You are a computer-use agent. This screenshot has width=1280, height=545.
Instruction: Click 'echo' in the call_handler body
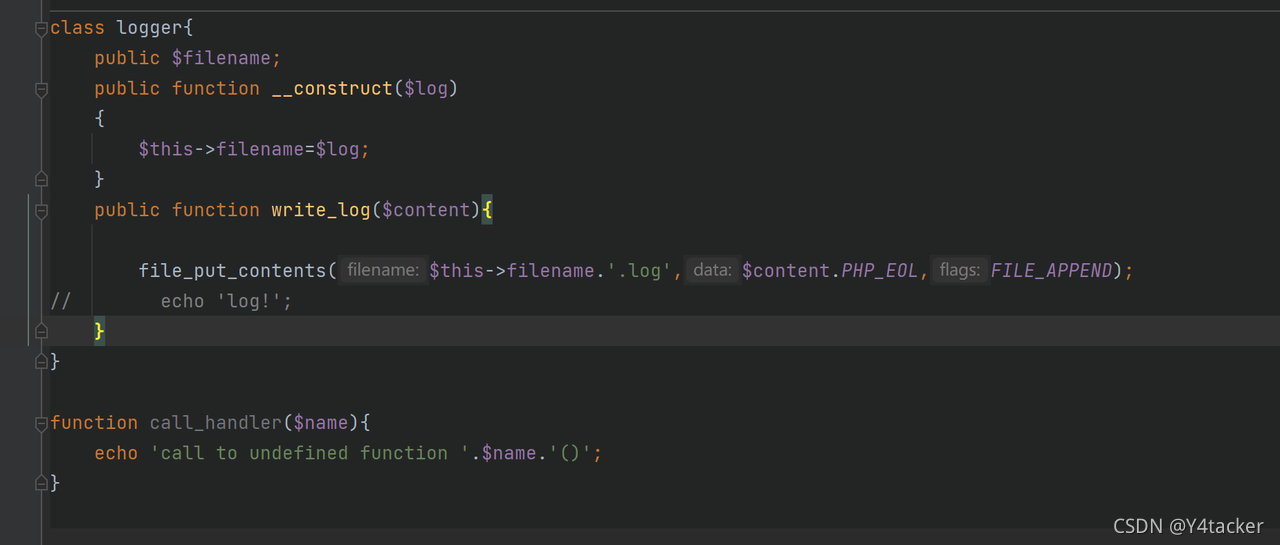pyautogui.click(x=116, y=453)
